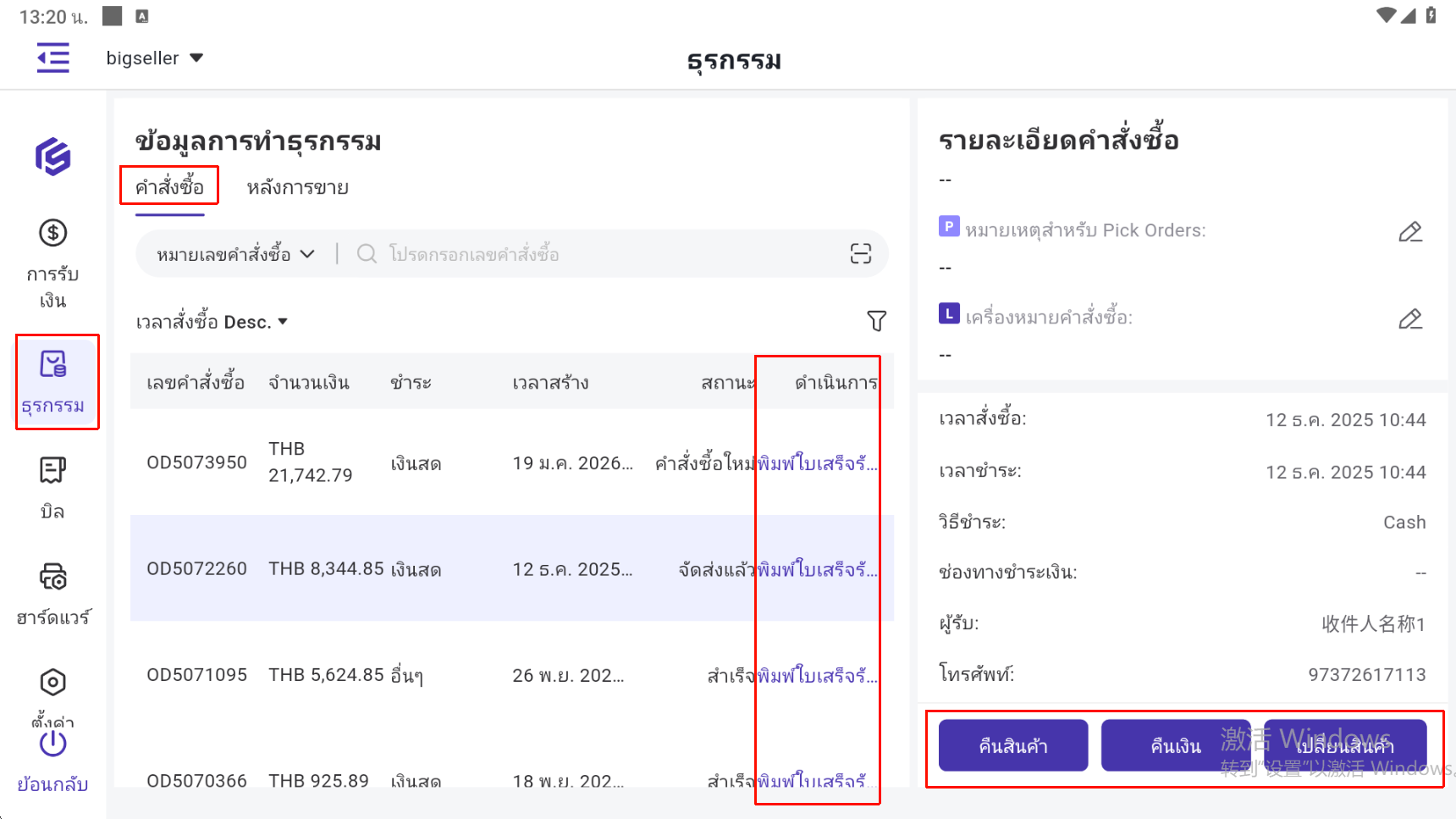Change the เวลาสั่งซื้อ Desc. sort order
1456x819 pixels.
pos(212,322)
